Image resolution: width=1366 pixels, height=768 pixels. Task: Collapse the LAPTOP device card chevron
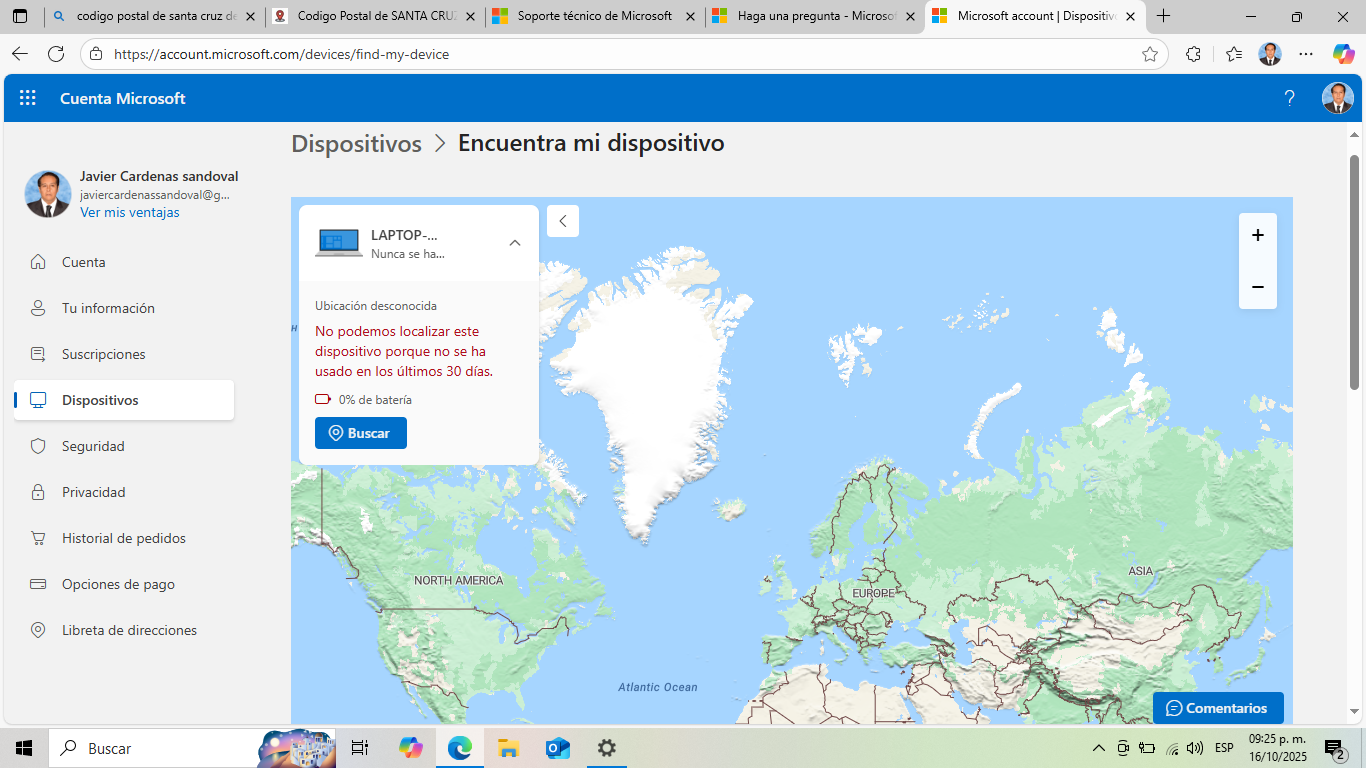click(x=515, y=243)
